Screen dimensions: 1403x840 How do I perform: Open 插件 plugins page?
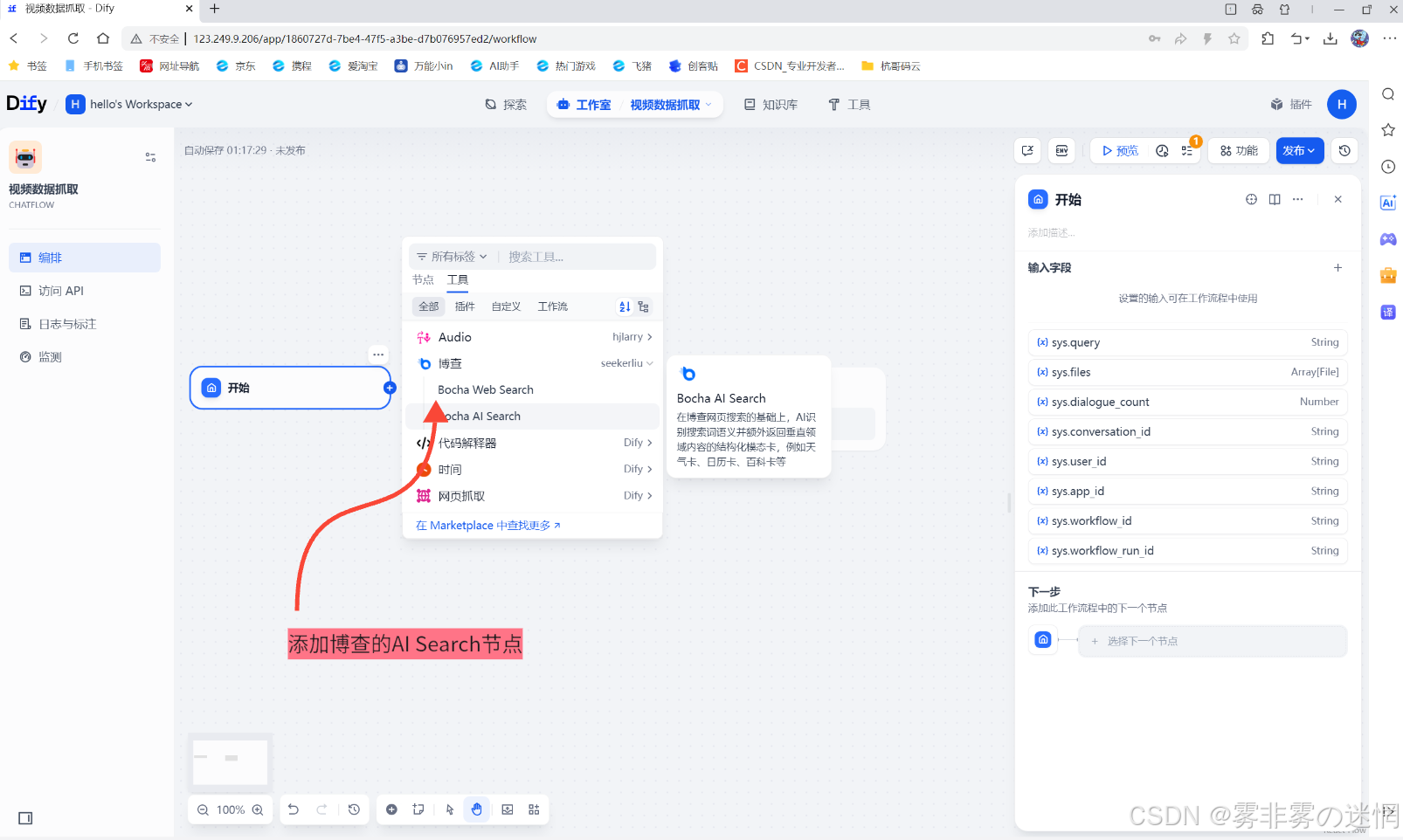click(1291, 104)
